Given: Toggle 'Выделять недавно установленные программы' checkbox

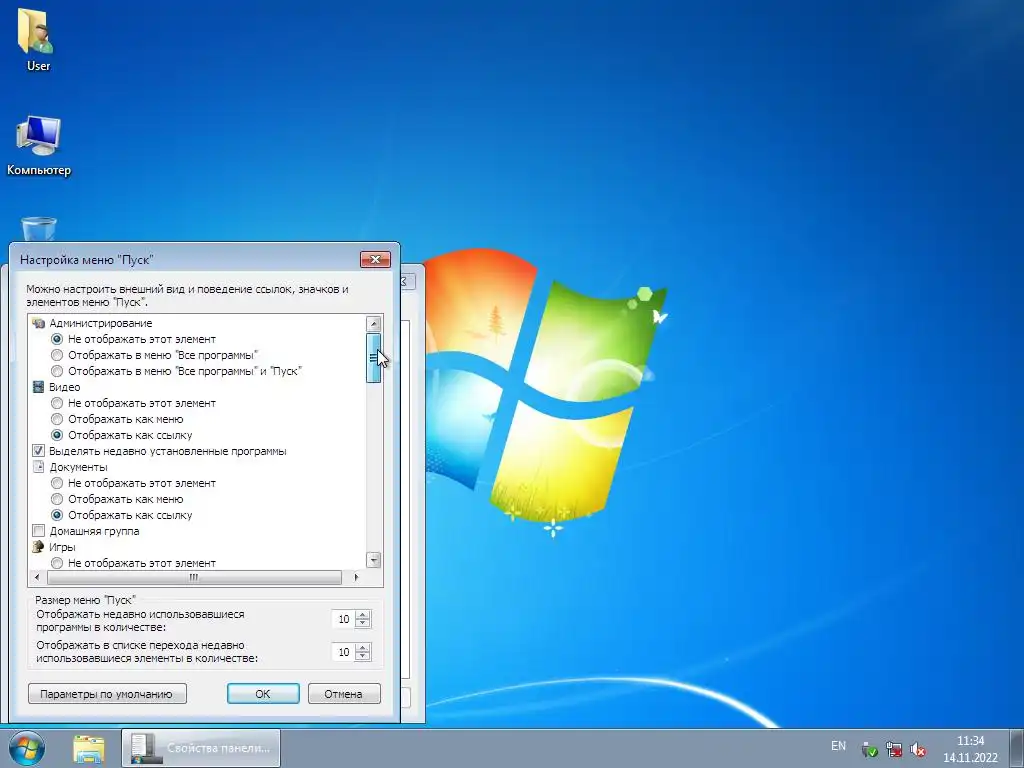Looking at the screenshot, I should [x=39, y=451].
